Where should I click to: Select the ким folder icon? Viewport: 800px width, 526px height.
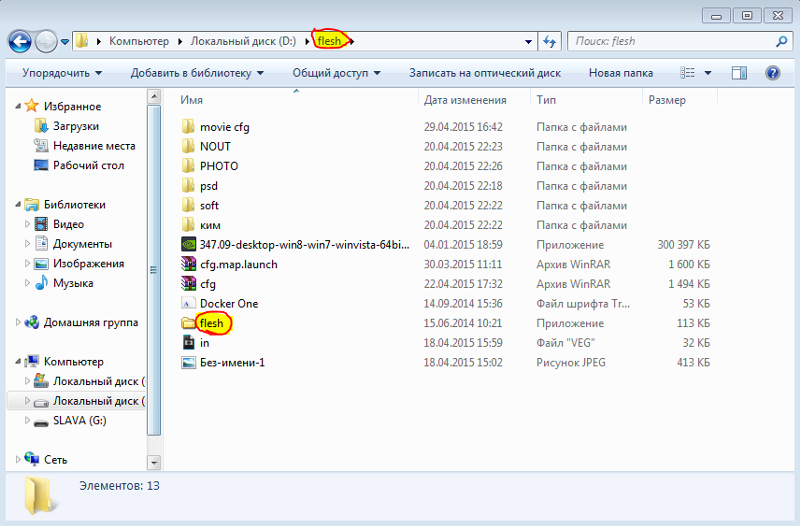coord(188,225)
